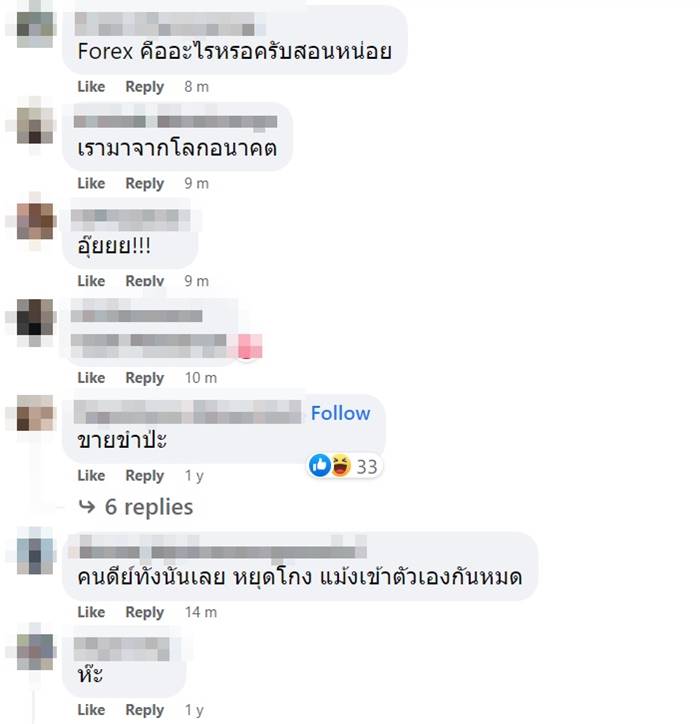Image resolution: width=700 pixels, height=724 pixels.
Task: Like the อุ๊ยยย!!! comment
Action: [x=91, y=281]
